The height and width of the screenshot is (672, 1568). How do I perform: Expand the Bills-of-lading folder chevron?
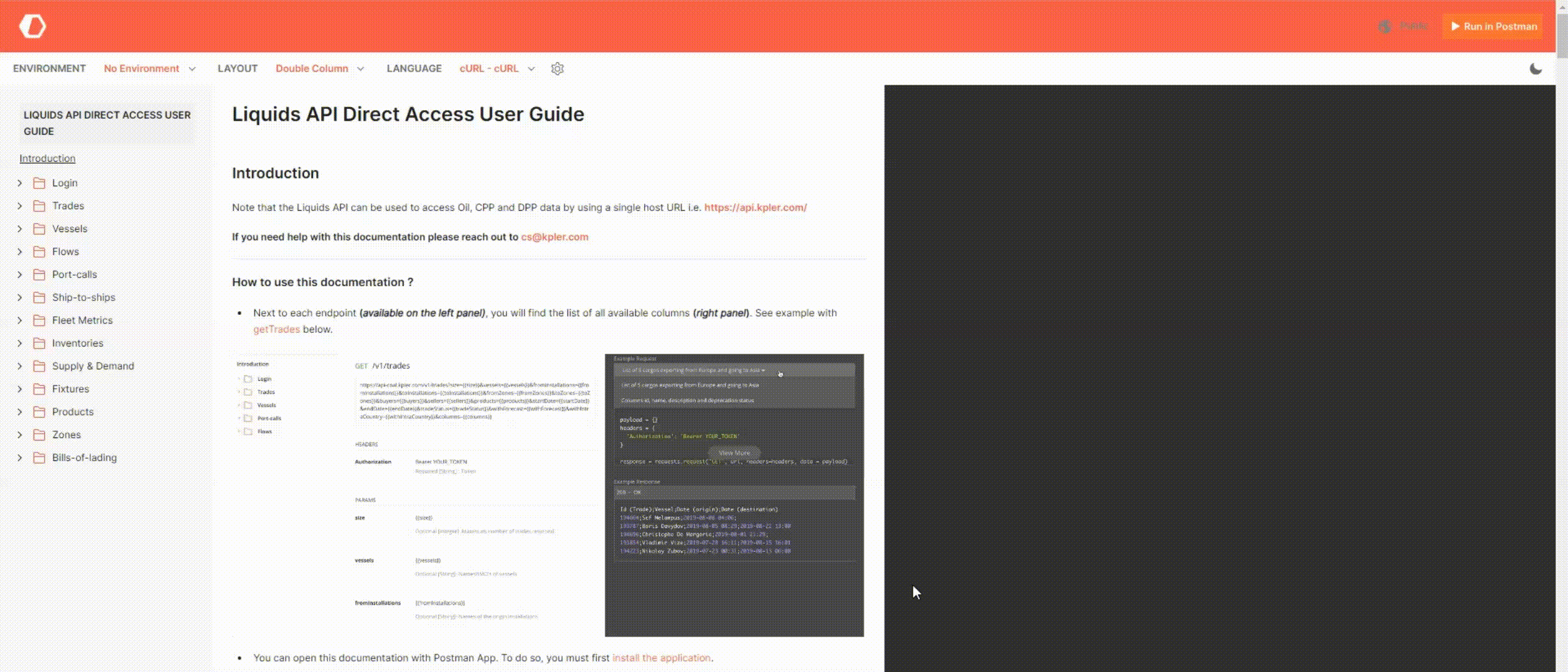click(20, 458)
